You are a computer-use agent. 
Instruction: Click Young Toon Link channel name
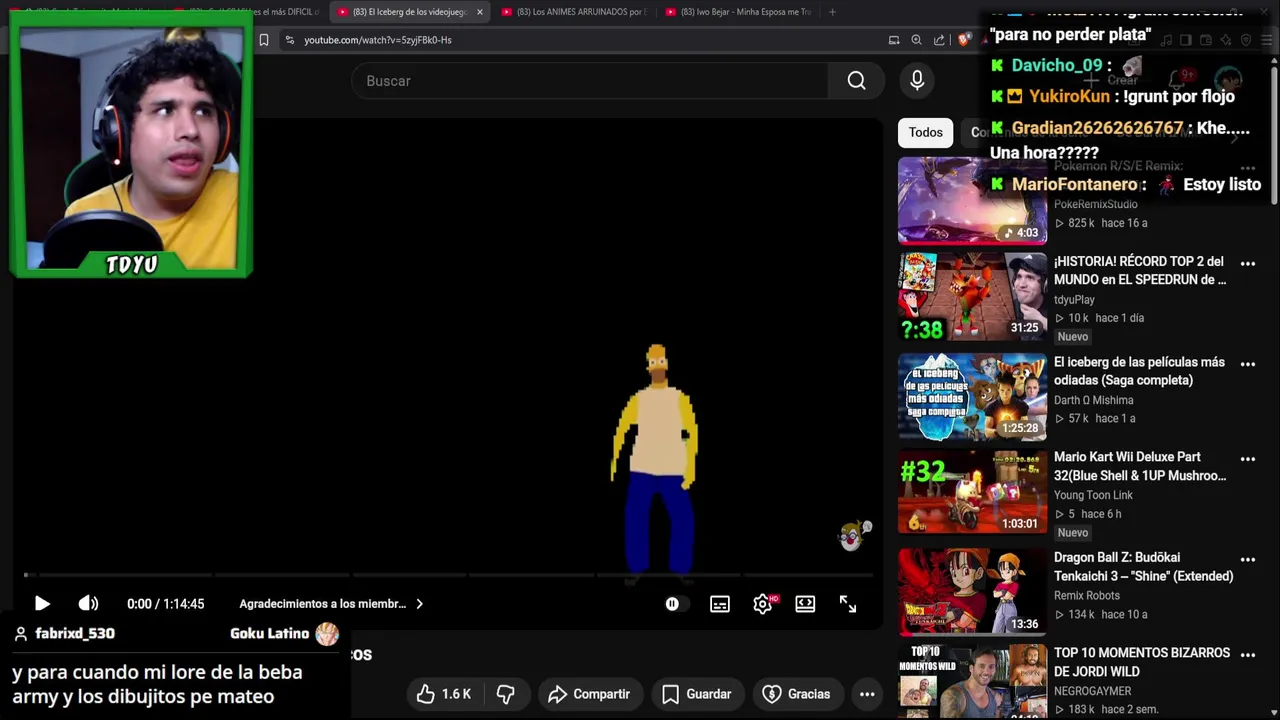1093,495
